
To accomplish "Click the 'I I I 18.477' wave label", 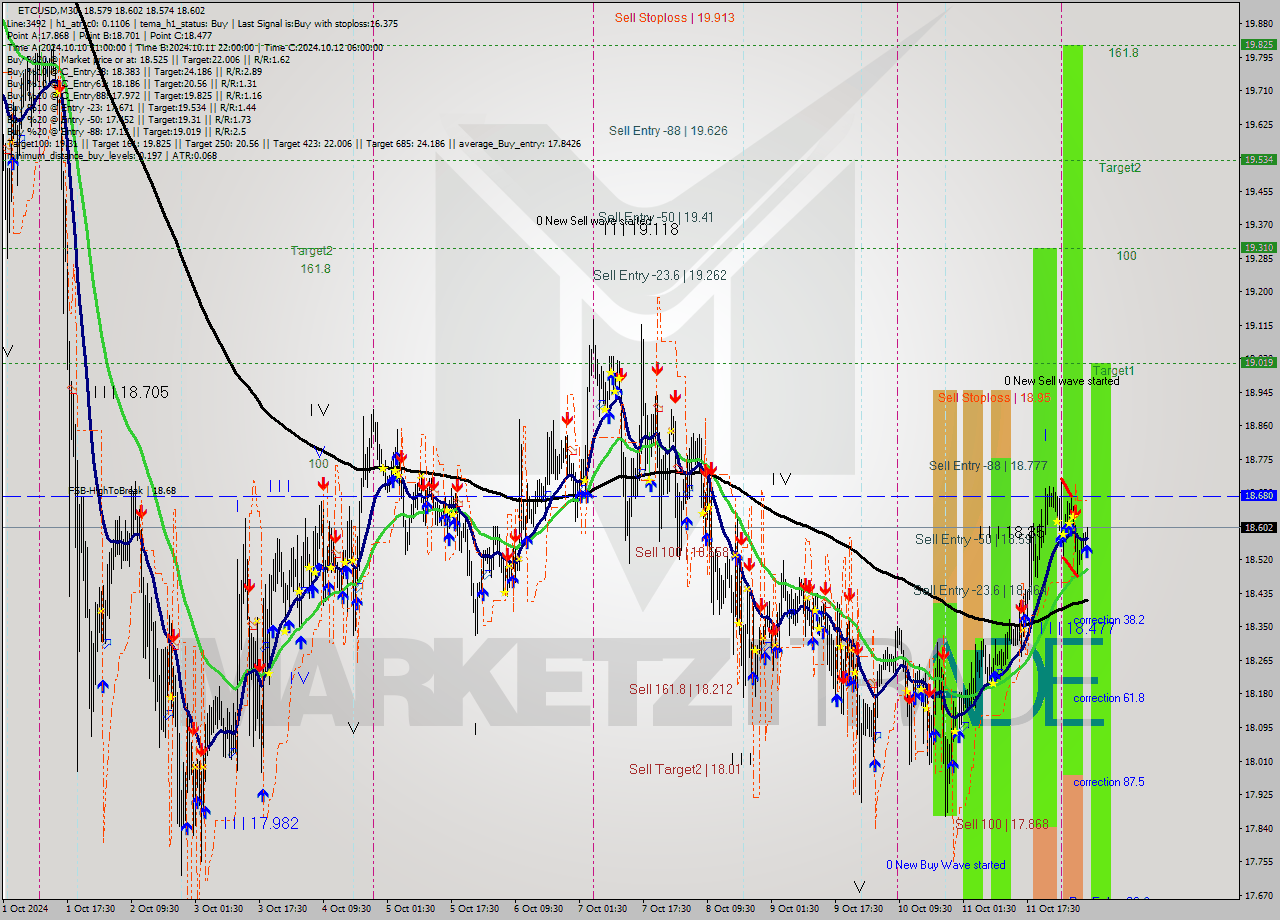I will [x=1081, y=629].
